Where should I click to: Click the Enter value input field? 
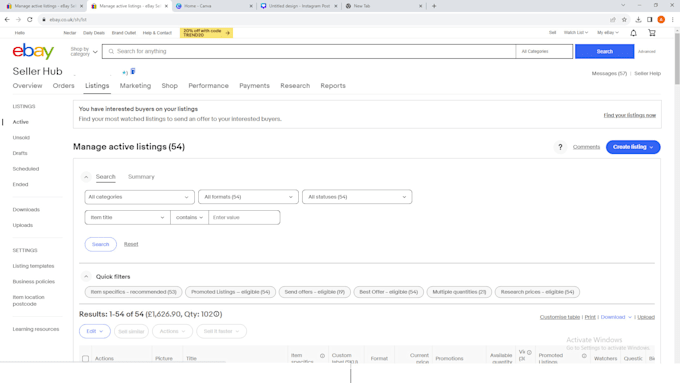[244, 217]
